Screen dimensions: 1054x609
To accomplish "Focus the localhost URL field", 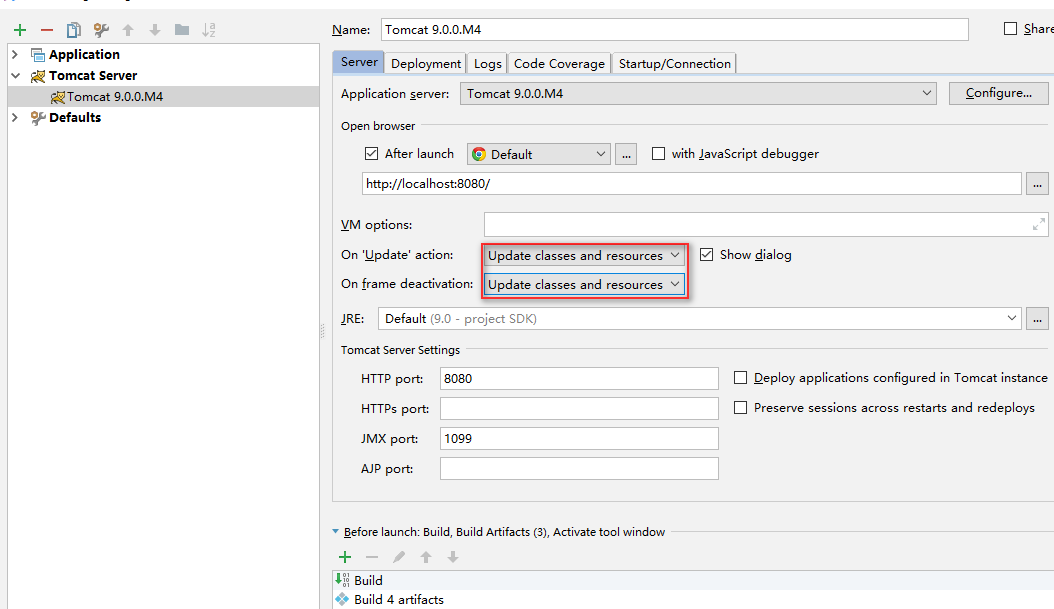I will pos(692,184).
